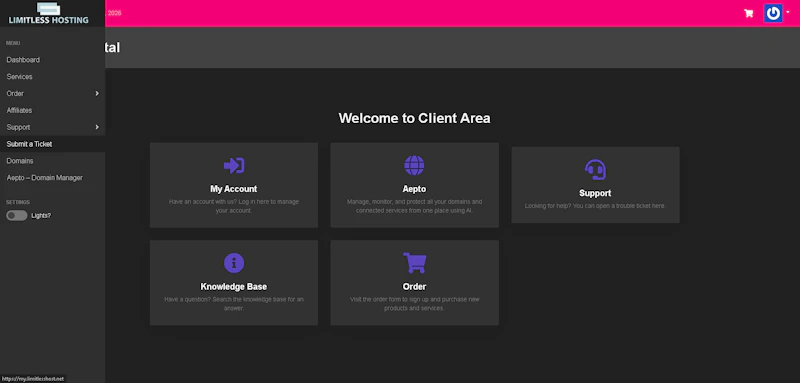Select Order in the sidebar menu
800x383 pixels.
[53, 93]
